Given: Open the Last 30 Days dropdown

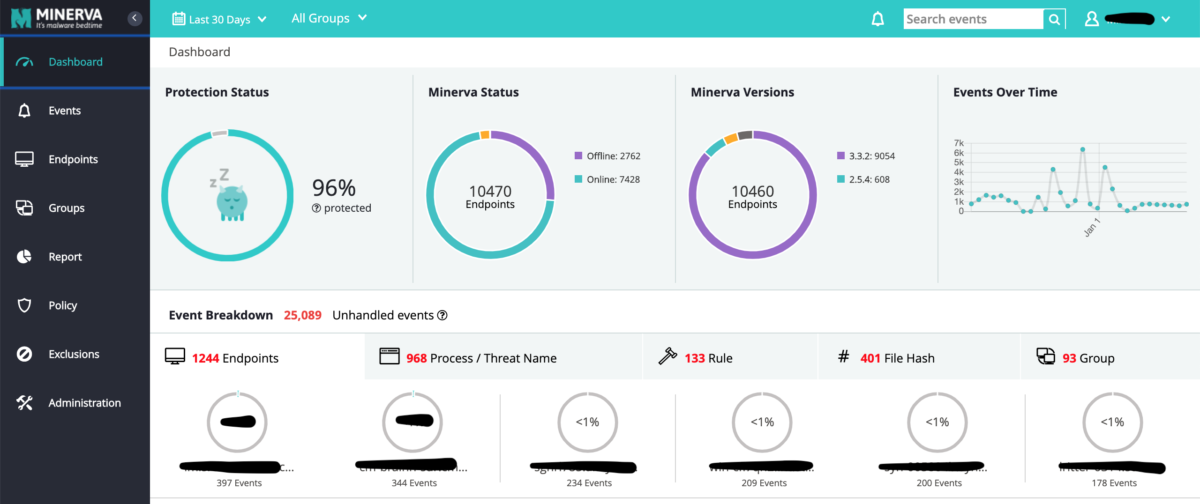Looking at the screenshot, I should pyautogui.click(x=219, y=19).
